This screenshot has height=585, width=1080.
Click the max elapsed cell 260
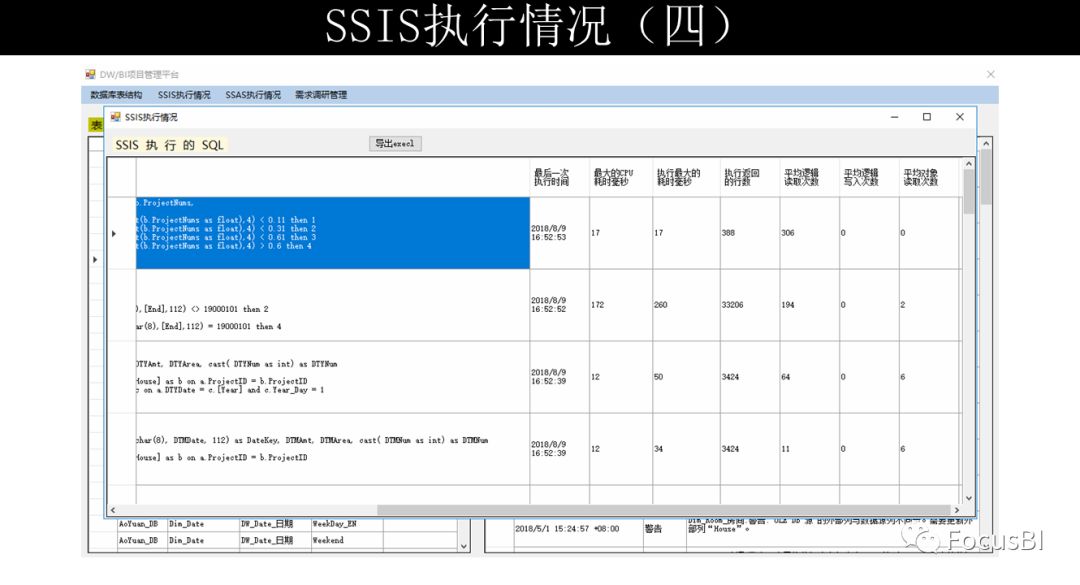(686, 305)
